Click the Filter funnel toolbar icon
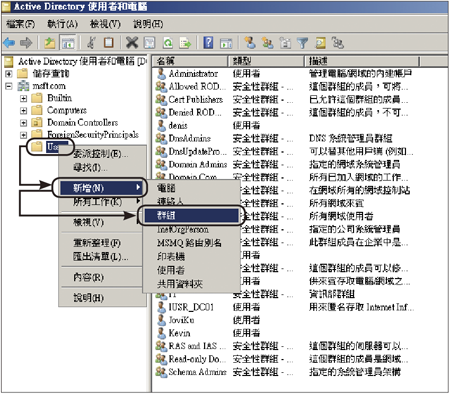Screen dimensions: 450x394 coord(303,43)
